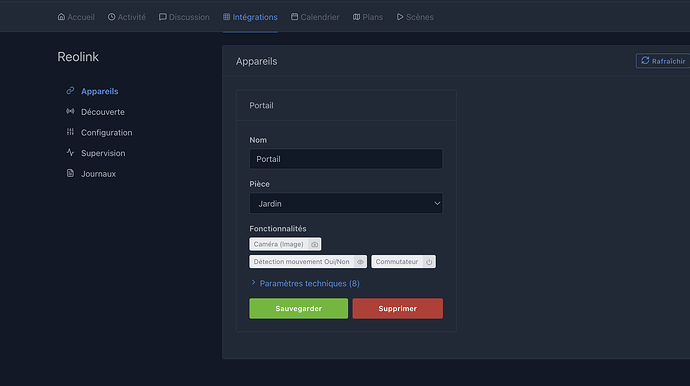Open Supervision in the sidebar
This screenshot has width=690, height=386.
tap(103, 153)
